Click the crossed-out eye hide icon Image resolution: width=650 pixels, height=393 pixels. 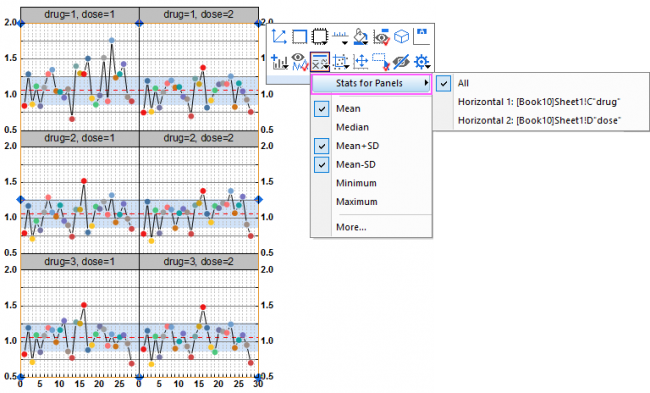click(x=401, y=62)
